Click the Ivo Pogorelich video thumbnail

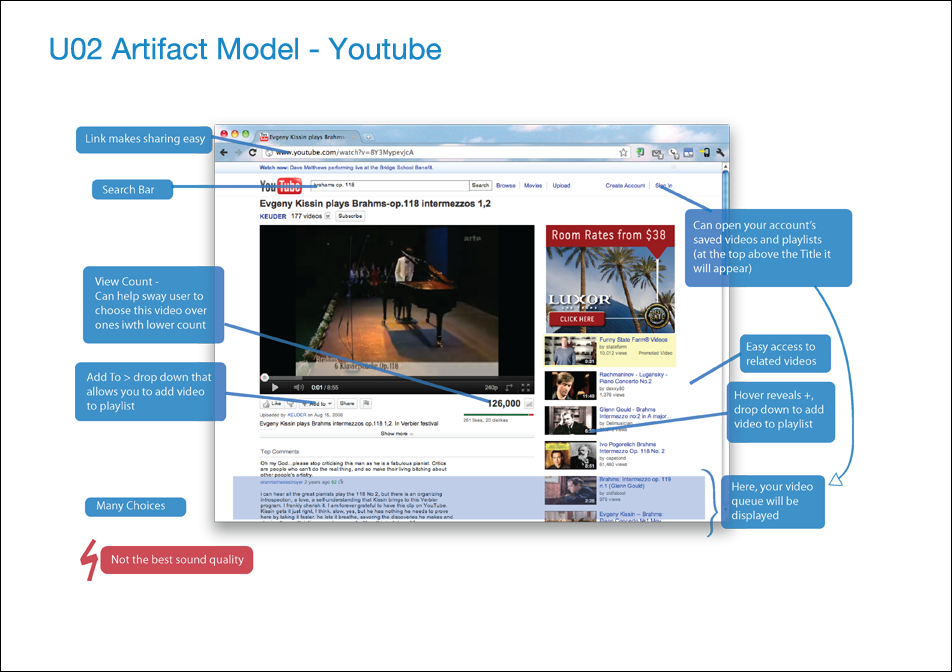(x=571, y=455)
